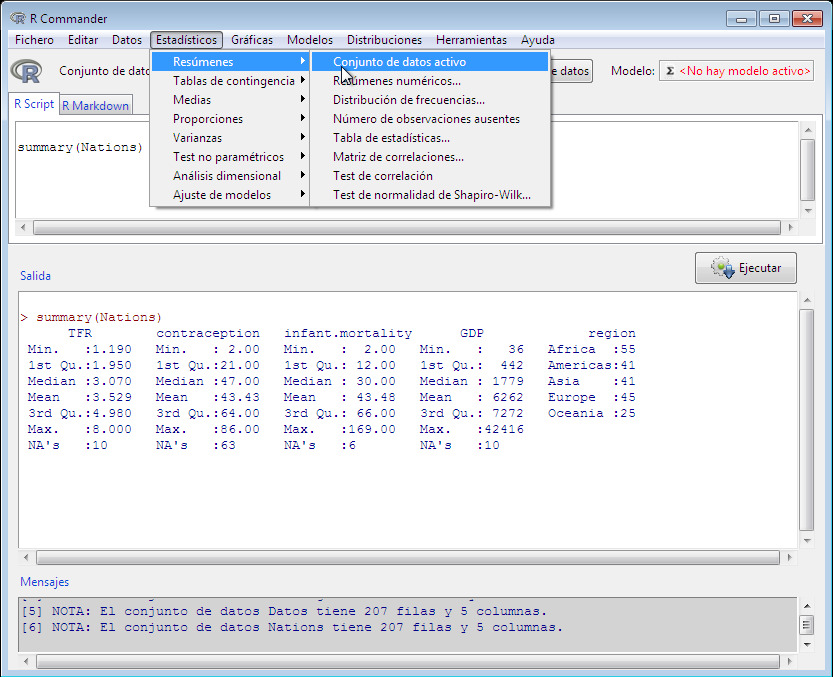
Task: Open the Herramientas menu
Action: point(471,40)
